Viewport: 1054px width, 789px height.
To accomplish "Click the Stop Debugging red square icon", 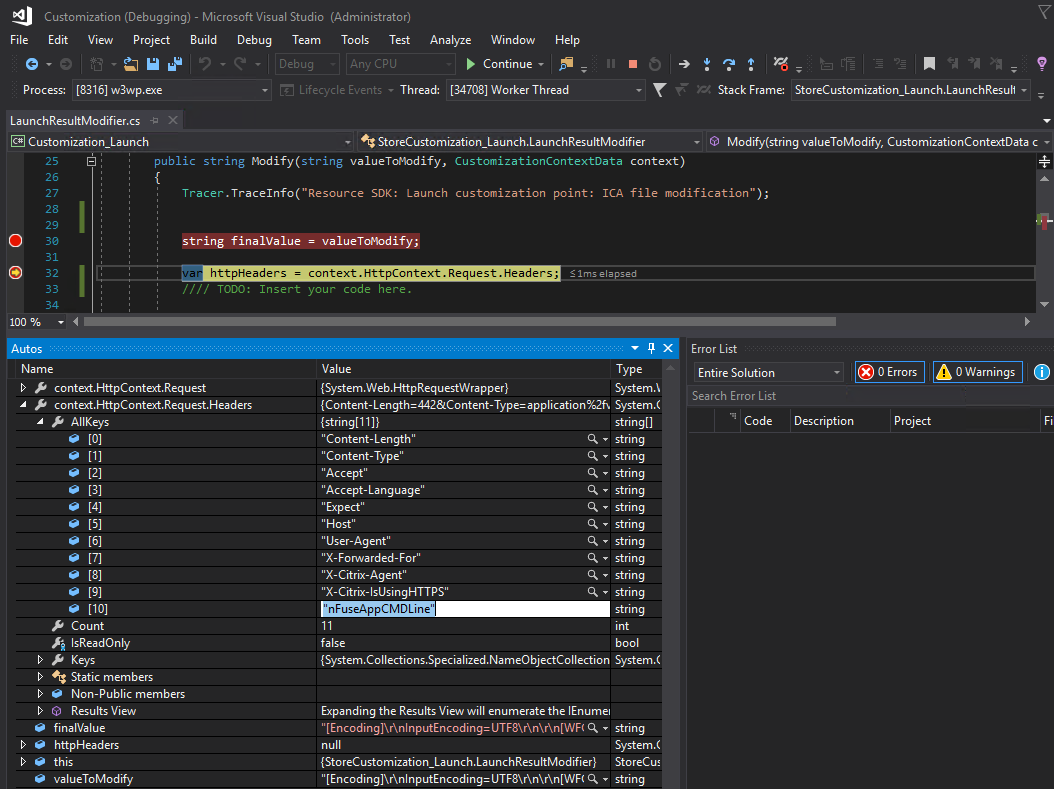I will click(632, 64).
